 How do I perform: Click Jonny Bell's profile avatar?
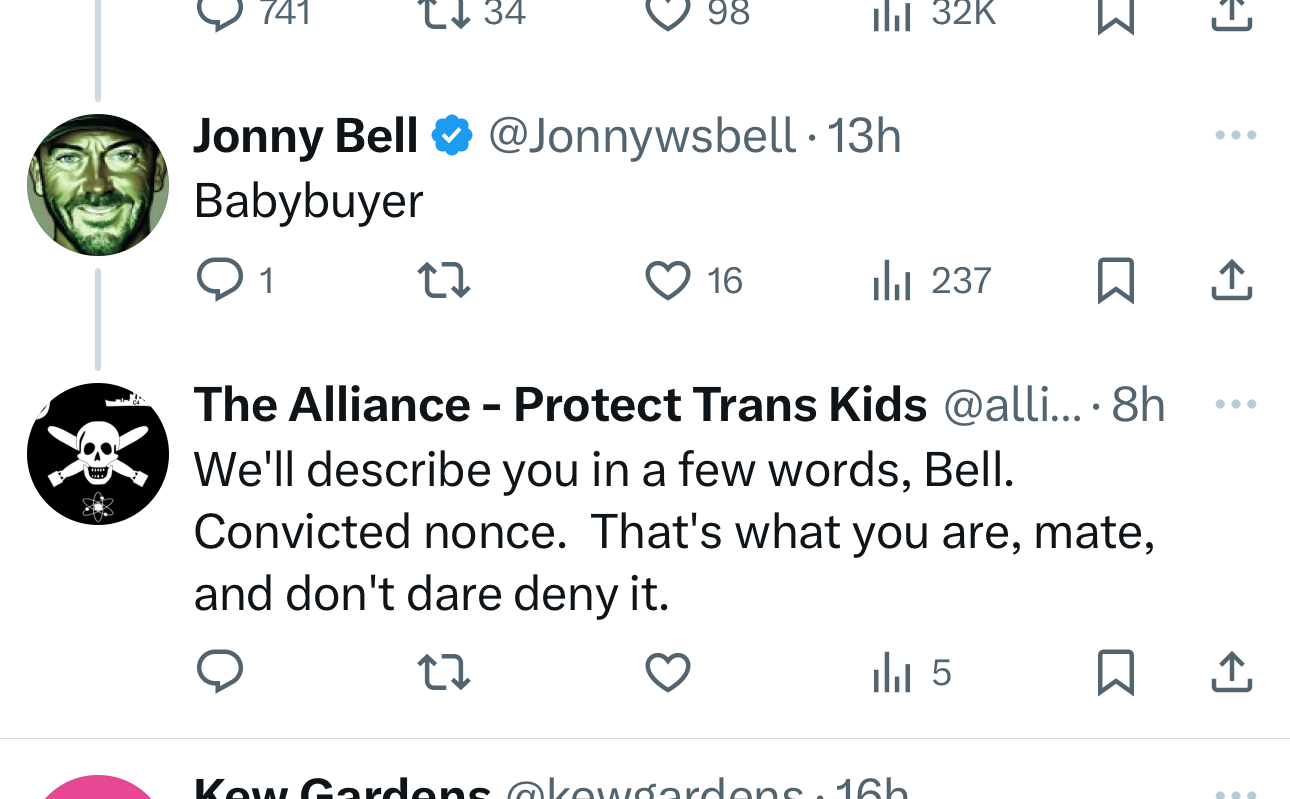[98, 185]
